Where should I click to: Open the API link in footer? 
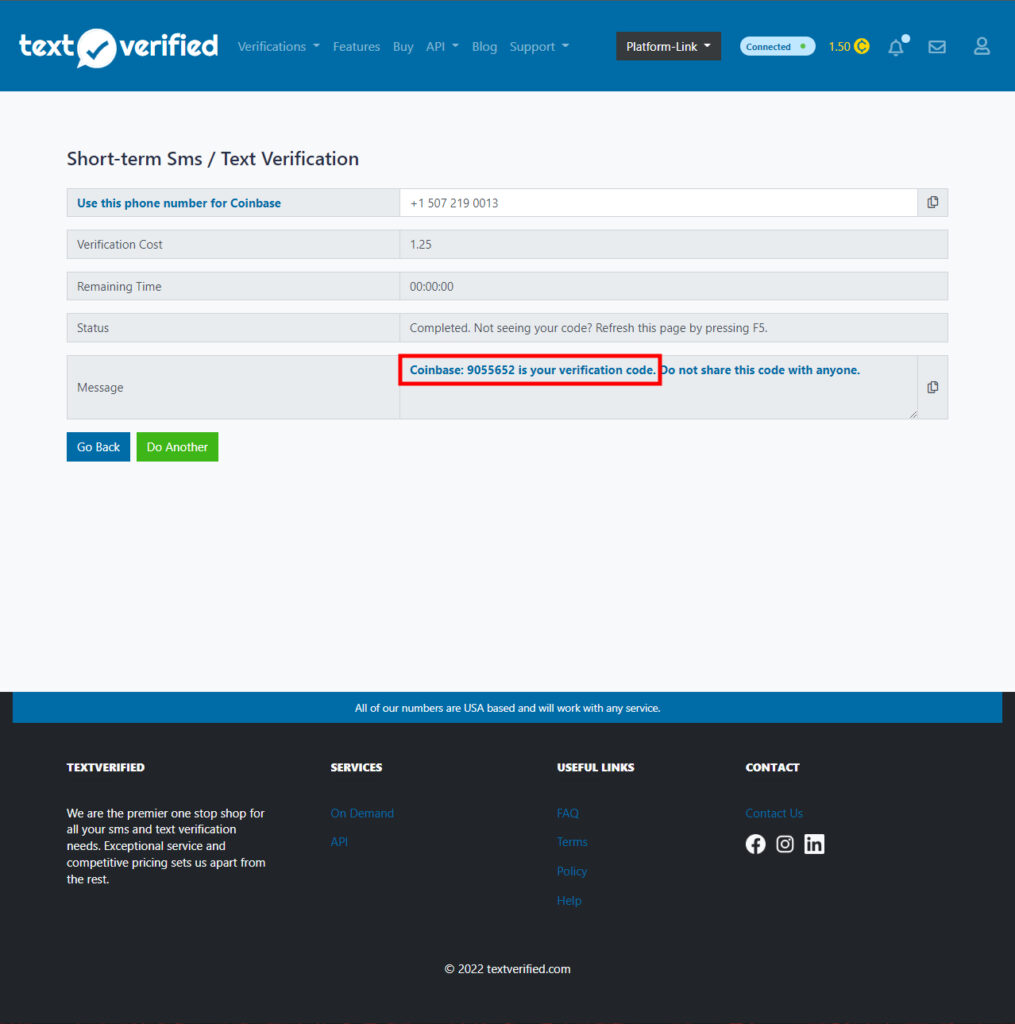click(339, 842)
